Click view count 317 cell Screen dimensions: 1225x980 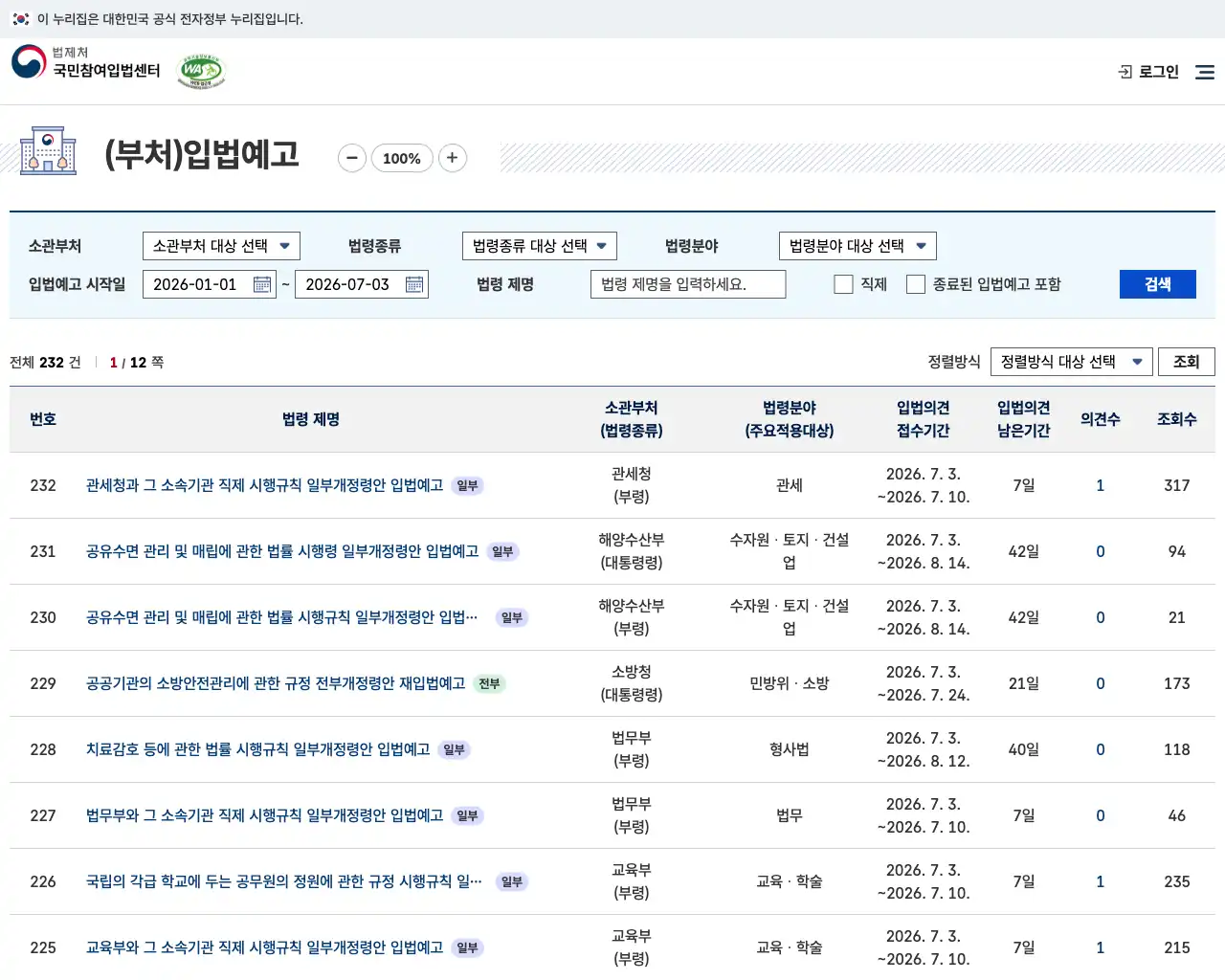[1177, 485]
